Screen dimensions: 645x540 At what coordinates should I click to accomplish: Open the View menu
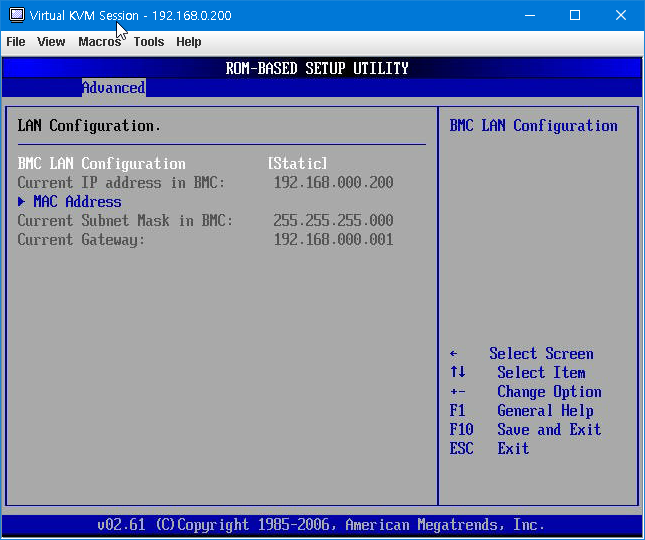tap(51, 42)
